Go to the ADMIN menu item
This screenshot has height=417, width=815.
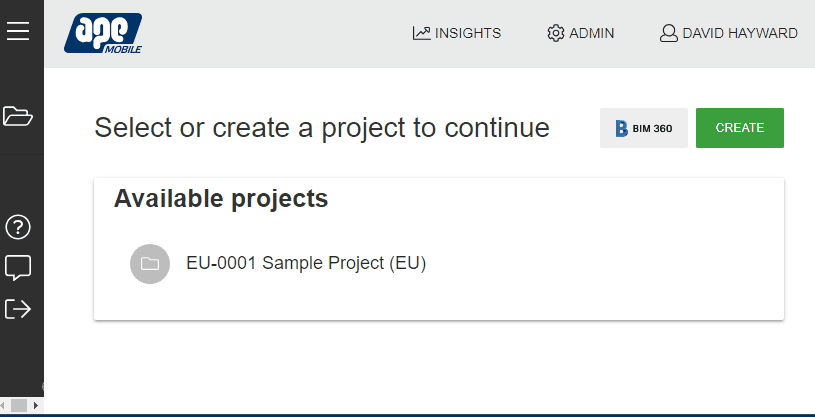(591, 33)
